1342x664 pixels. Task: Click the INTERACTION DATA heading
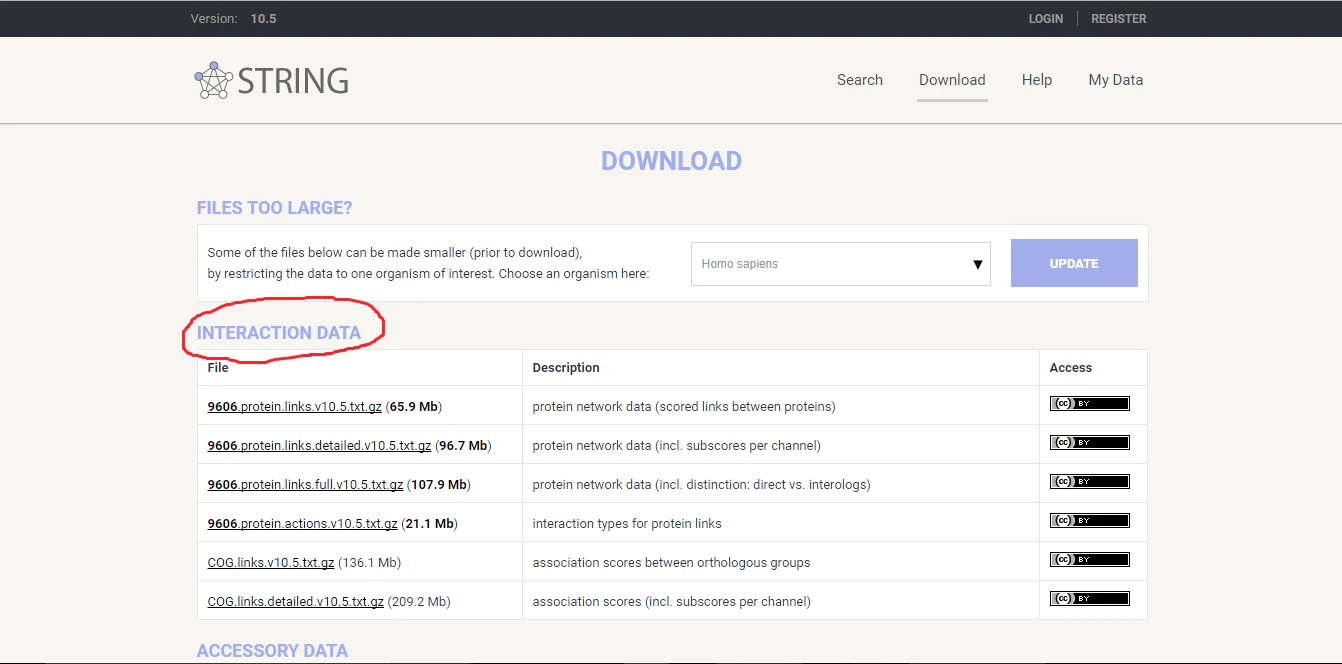point(279,333)
